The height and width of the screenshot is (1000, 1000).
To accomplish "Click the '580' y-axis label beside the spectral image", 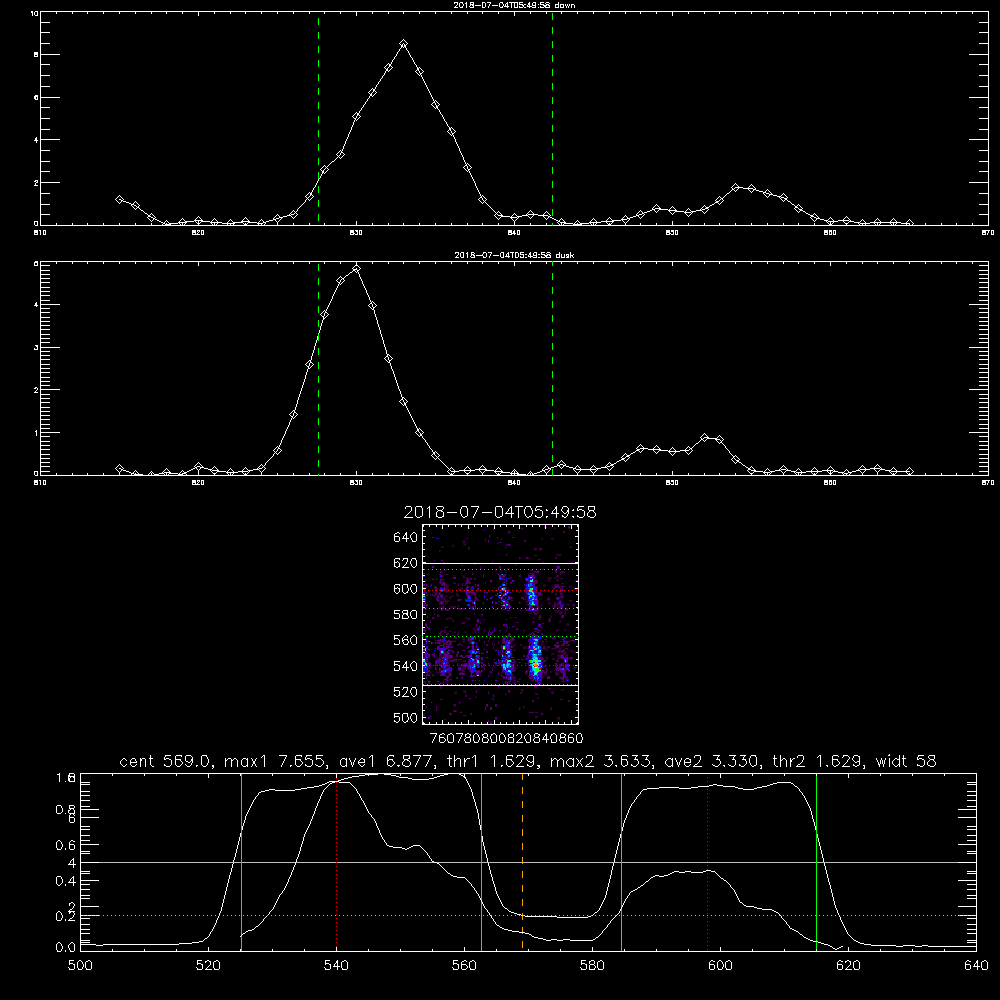I will tap(406, 615).
